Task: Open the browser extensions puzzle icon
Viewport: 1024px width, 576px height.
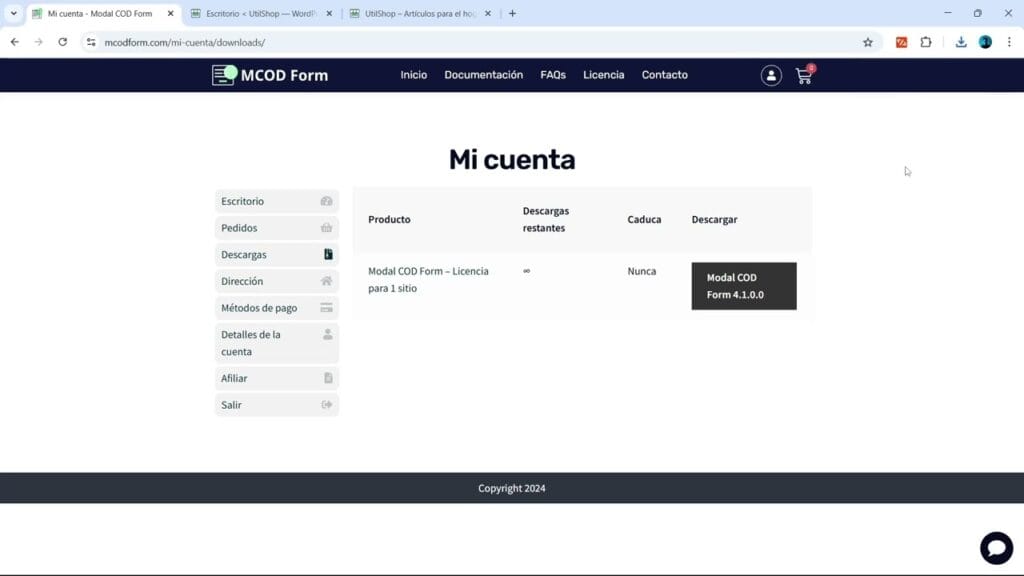Action: (925, 42)
